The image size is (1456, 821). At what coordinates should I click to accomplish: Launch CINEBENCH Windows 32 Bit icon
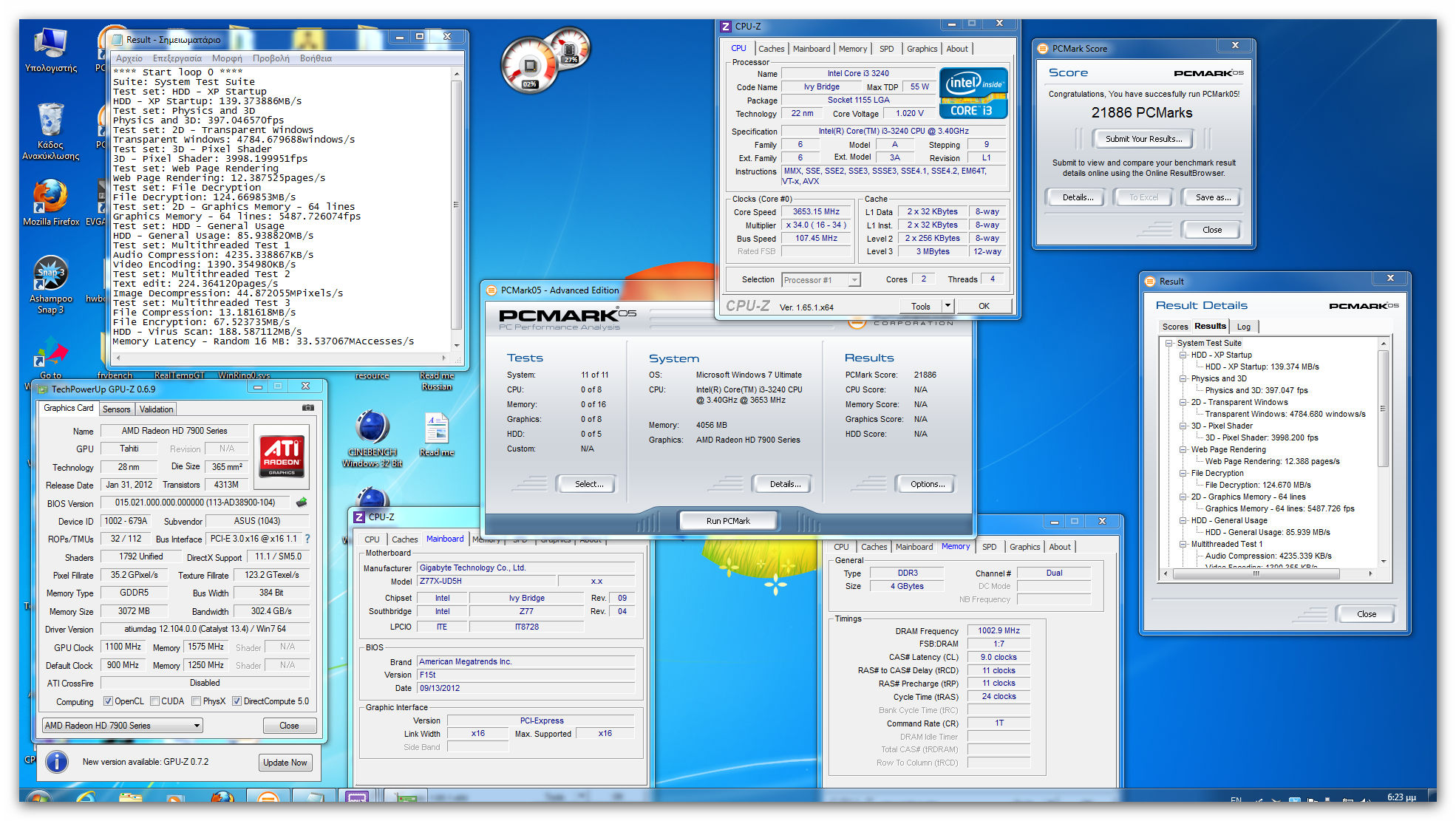click(372, 438)
